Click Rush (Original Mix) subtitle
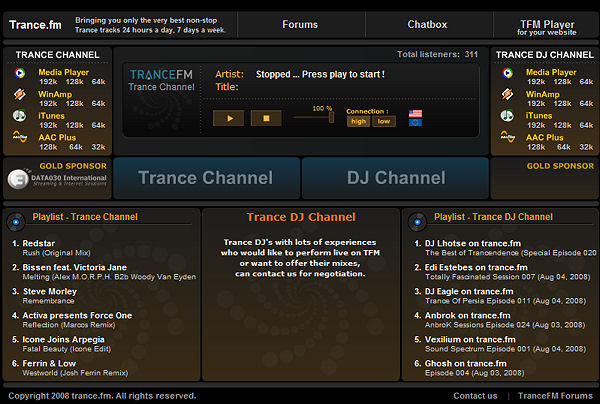Viewport: 600px width, 404px height. tap(56, 253)
